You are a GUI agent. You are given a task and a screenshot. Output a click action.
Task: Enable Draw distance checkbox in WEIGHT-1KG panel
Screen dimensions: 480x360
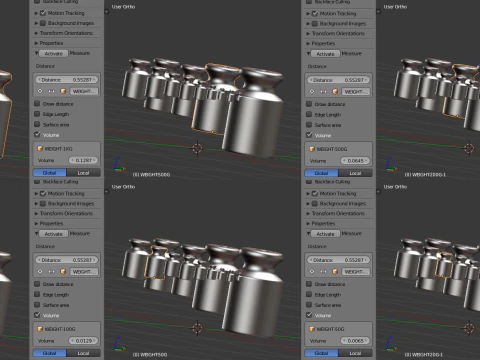tap(37, 104)
